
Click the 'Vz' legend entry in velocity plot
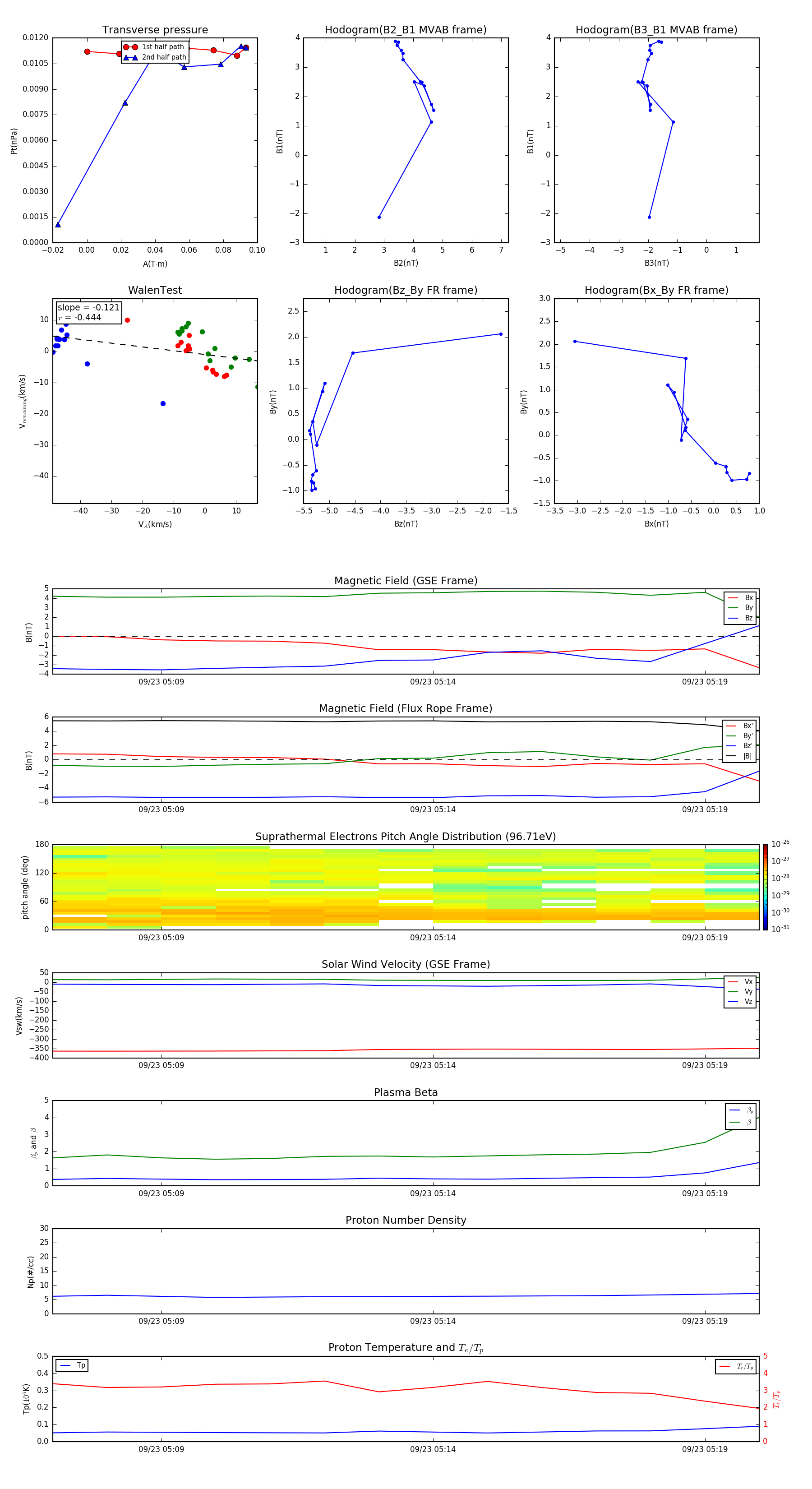coord(741,1002)
